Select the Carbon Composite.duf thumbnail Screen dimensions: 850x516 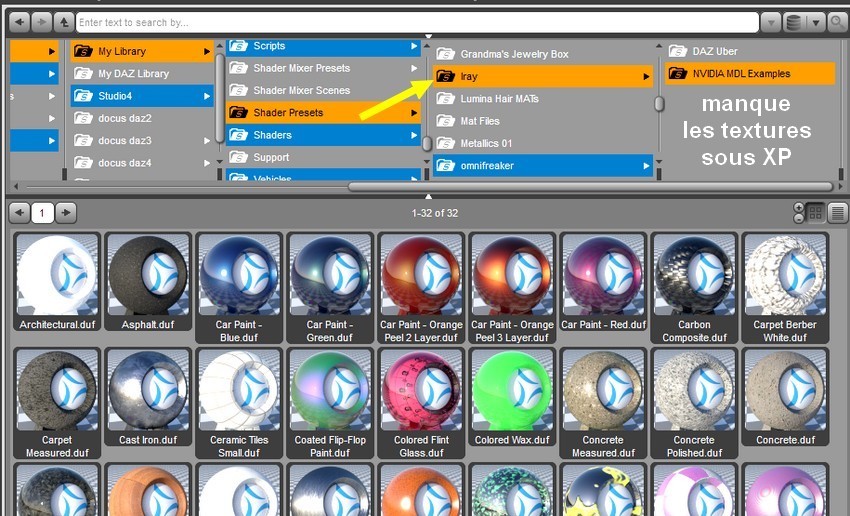click(x=694, y=288)
